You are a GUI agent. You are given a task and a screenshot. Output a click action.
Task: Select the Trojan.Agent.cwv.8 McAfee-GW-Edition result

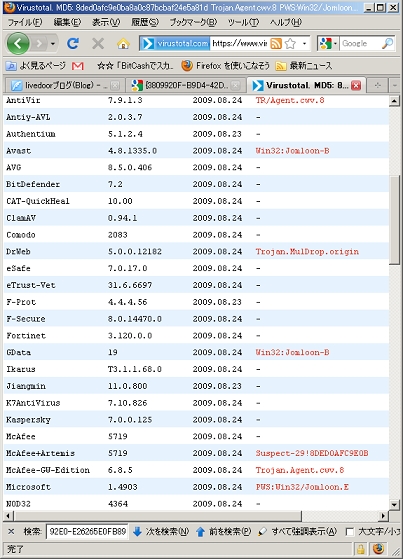pyautogui.click(x=300, y=470)
